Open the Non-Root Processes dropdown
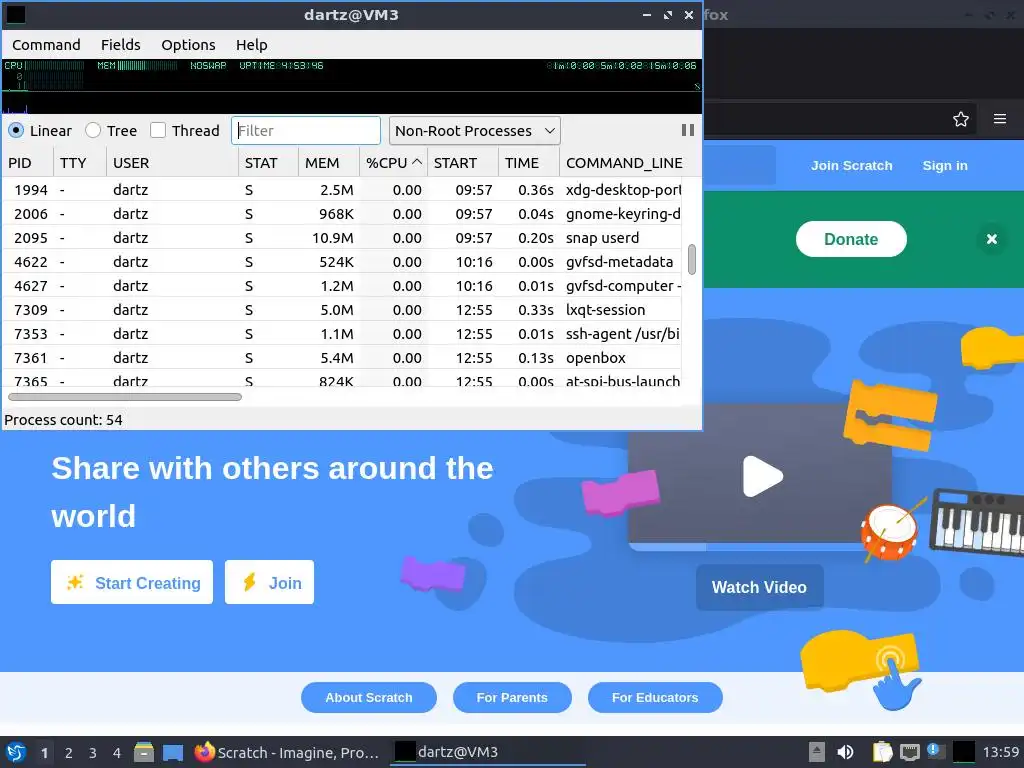 [475, 131]
